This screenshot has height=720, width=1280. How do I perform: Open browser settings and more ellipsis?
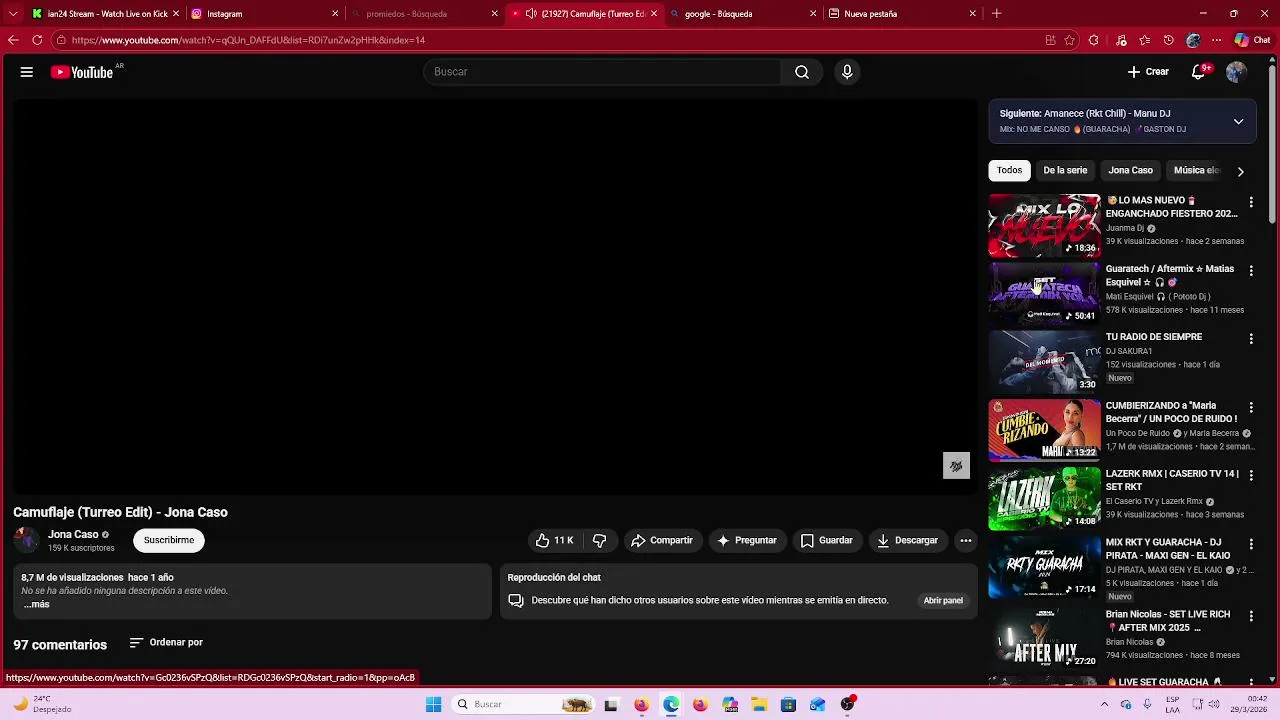point(1217,40)
